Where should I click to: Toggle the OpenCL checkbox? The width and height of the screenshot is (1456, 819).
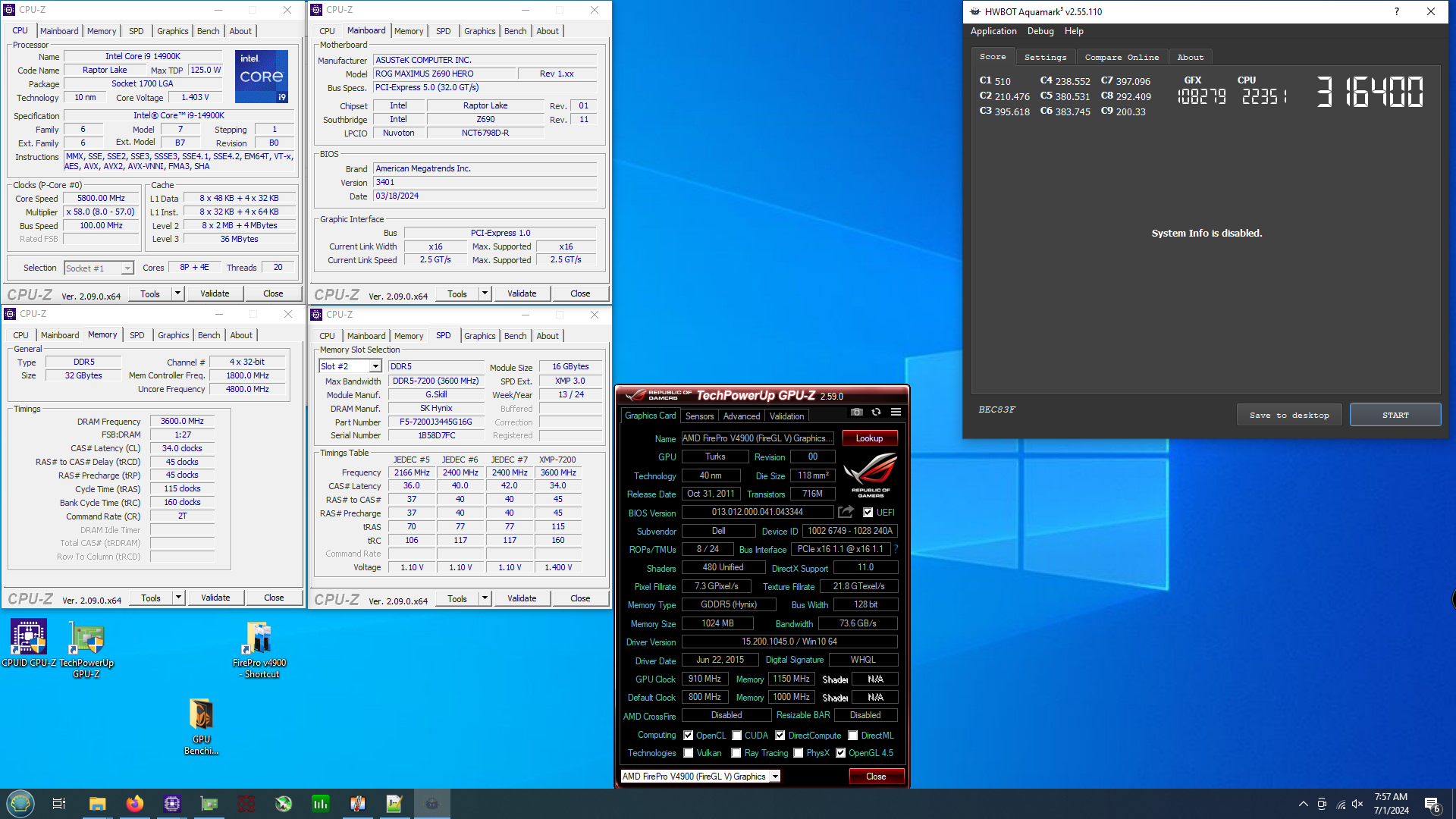(x=688, y=736)
